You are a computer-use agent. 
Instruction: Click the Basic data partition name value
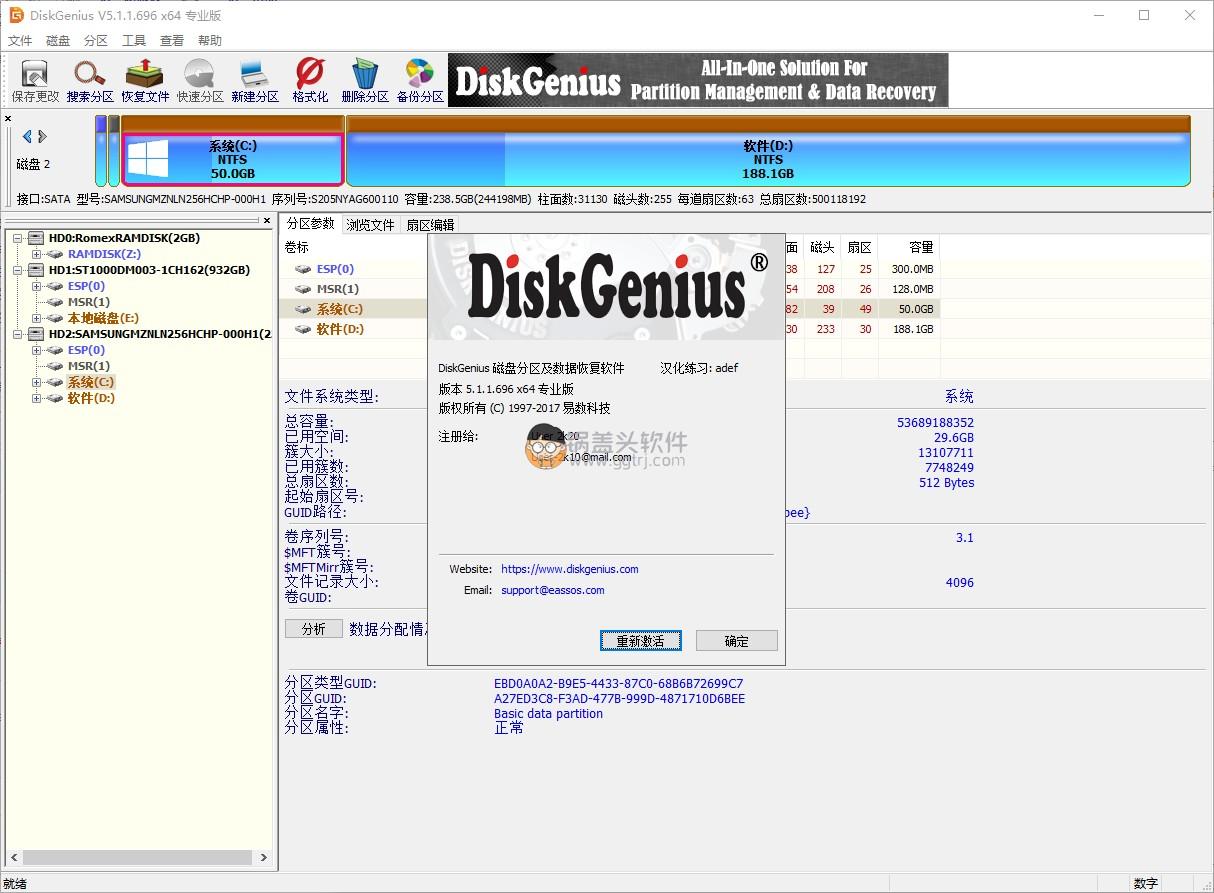(x=548, y=714)
